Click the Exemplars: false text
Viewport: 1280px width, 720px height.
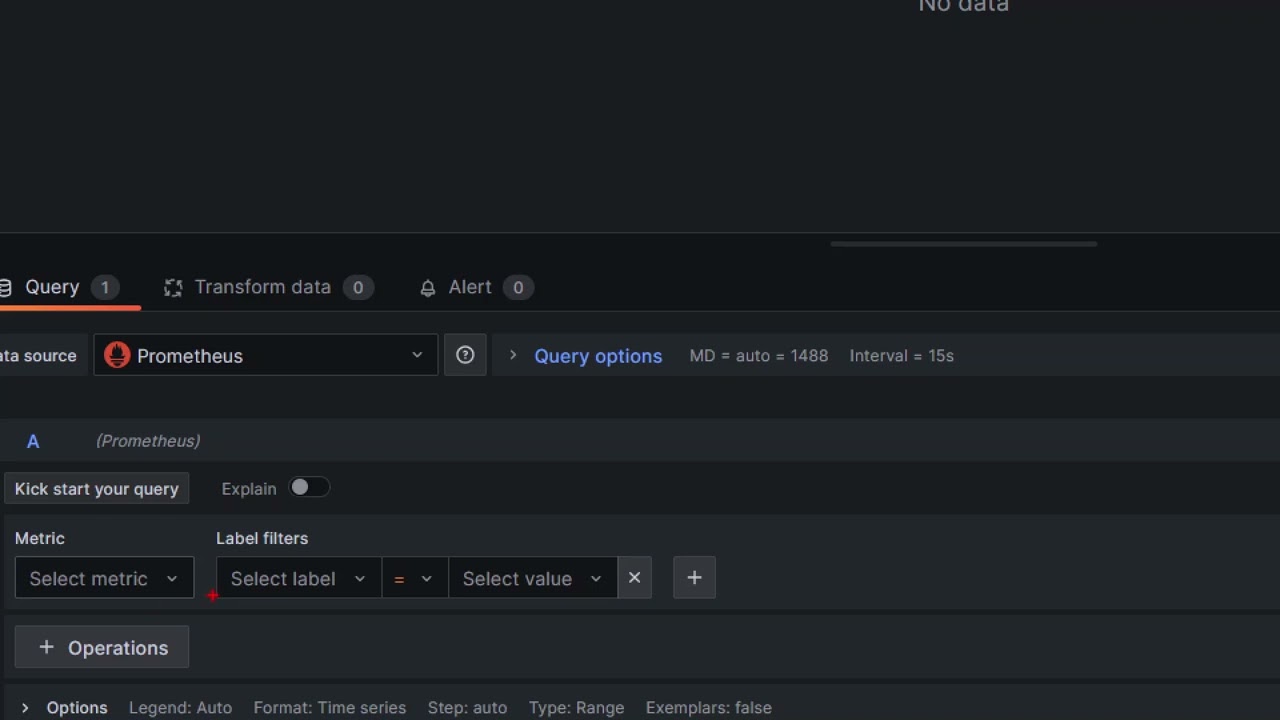coord(709,708)
